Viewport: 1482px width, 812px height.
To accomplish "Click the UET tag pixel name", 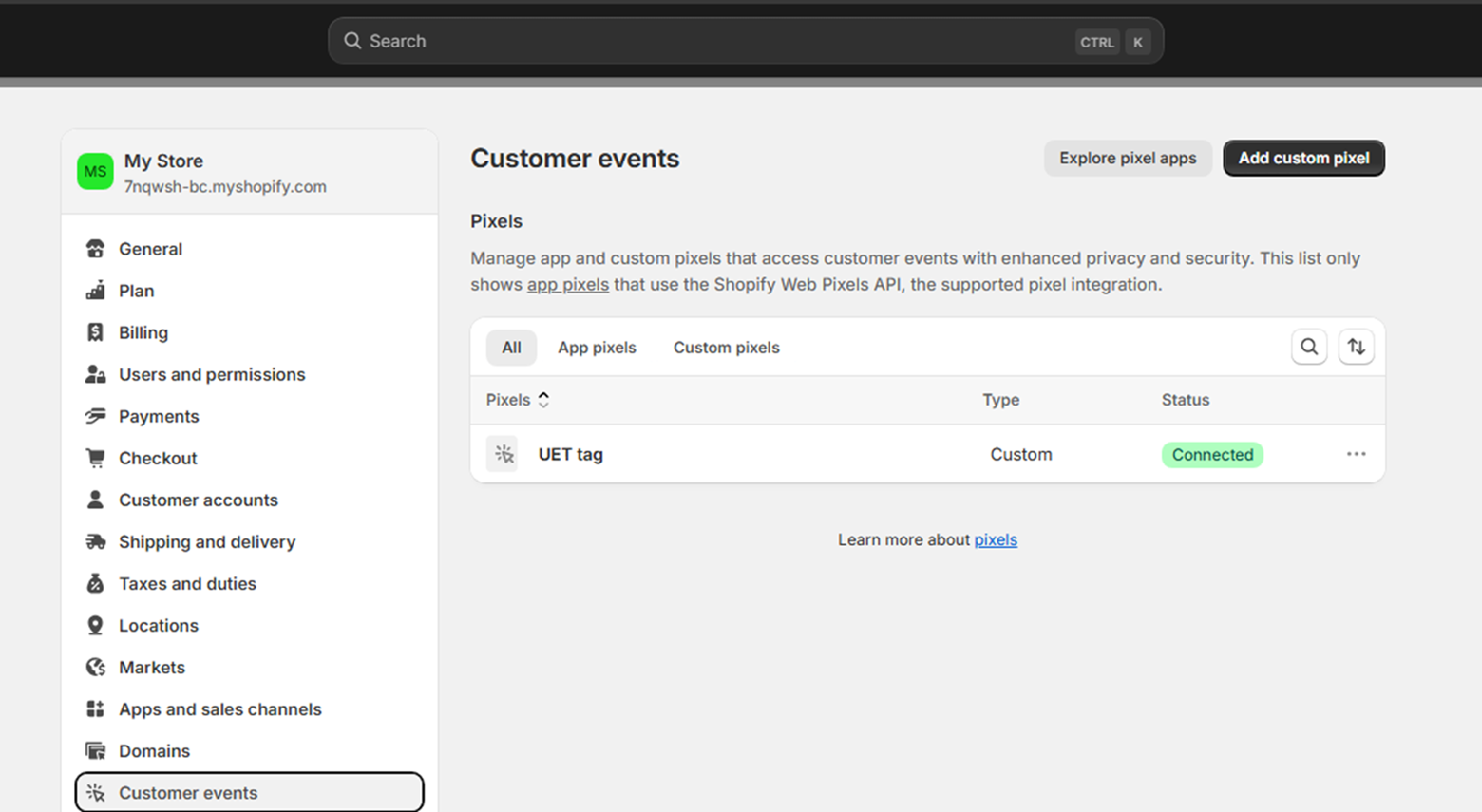I will pos(570,454).
